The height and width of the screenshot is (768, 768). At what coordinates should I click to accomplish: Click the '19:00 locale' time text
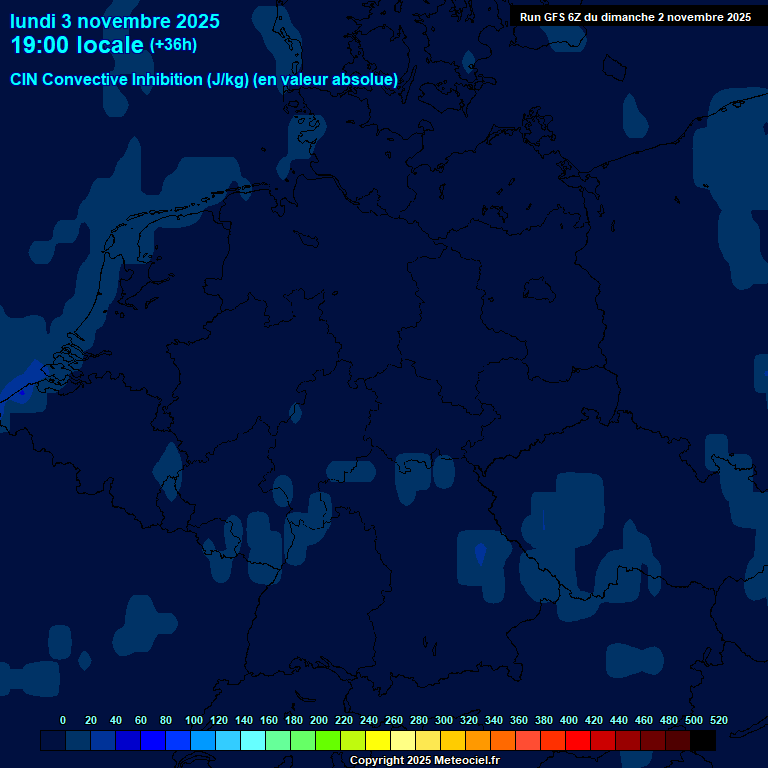(77, 45)
